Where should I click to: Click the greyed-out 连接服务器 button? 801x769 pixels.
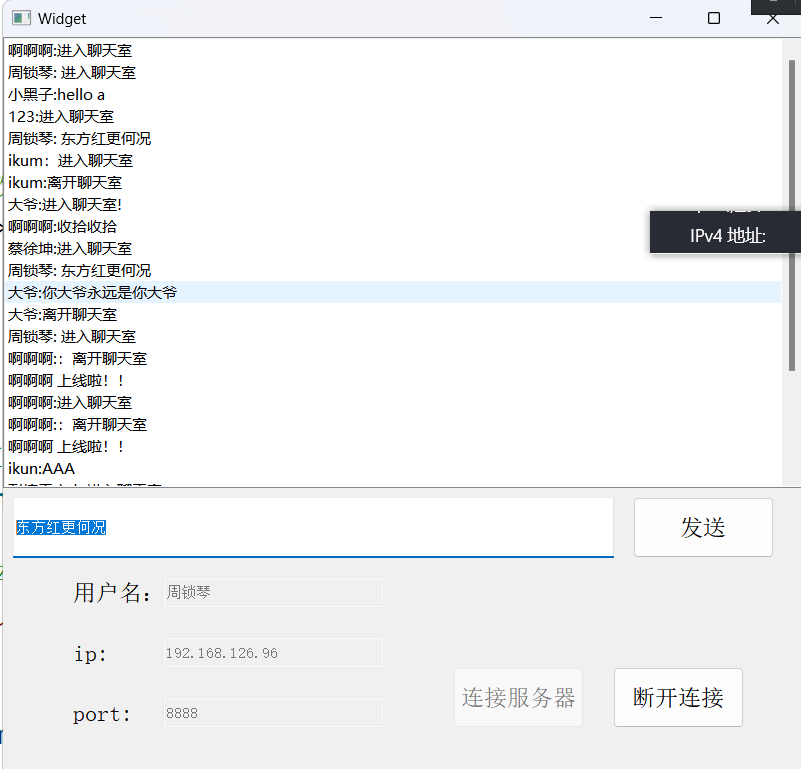pyautogui.click(x=518, y=697)
